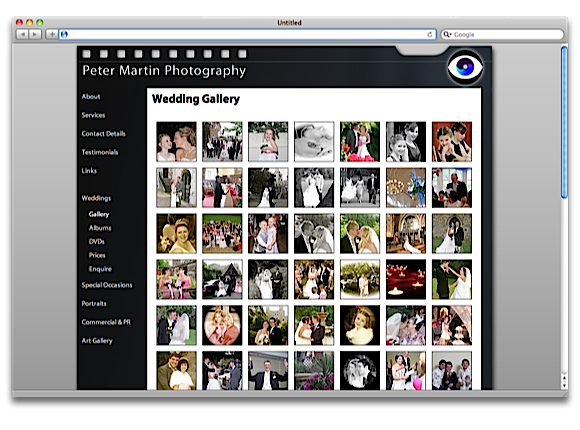
Task: Open the About page link
Action: tap(91, 97)
